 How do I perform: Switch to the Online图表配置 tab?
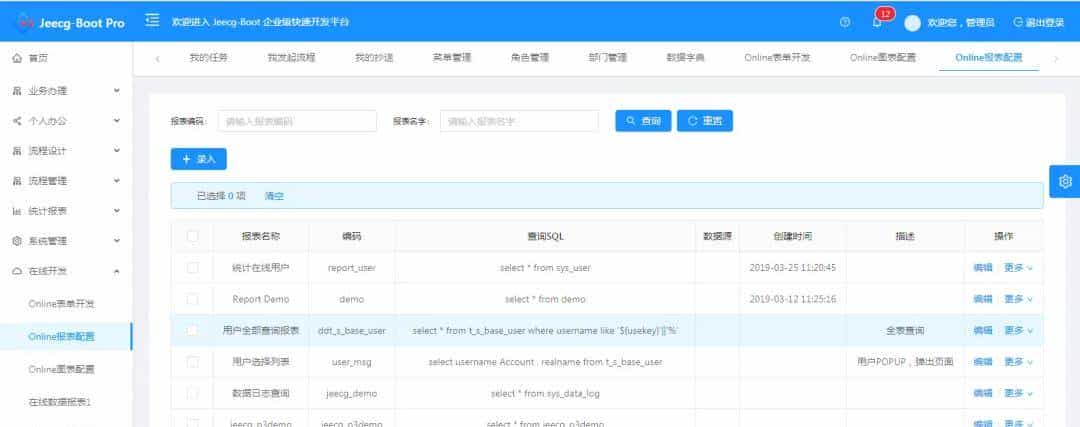click(883, 58)
